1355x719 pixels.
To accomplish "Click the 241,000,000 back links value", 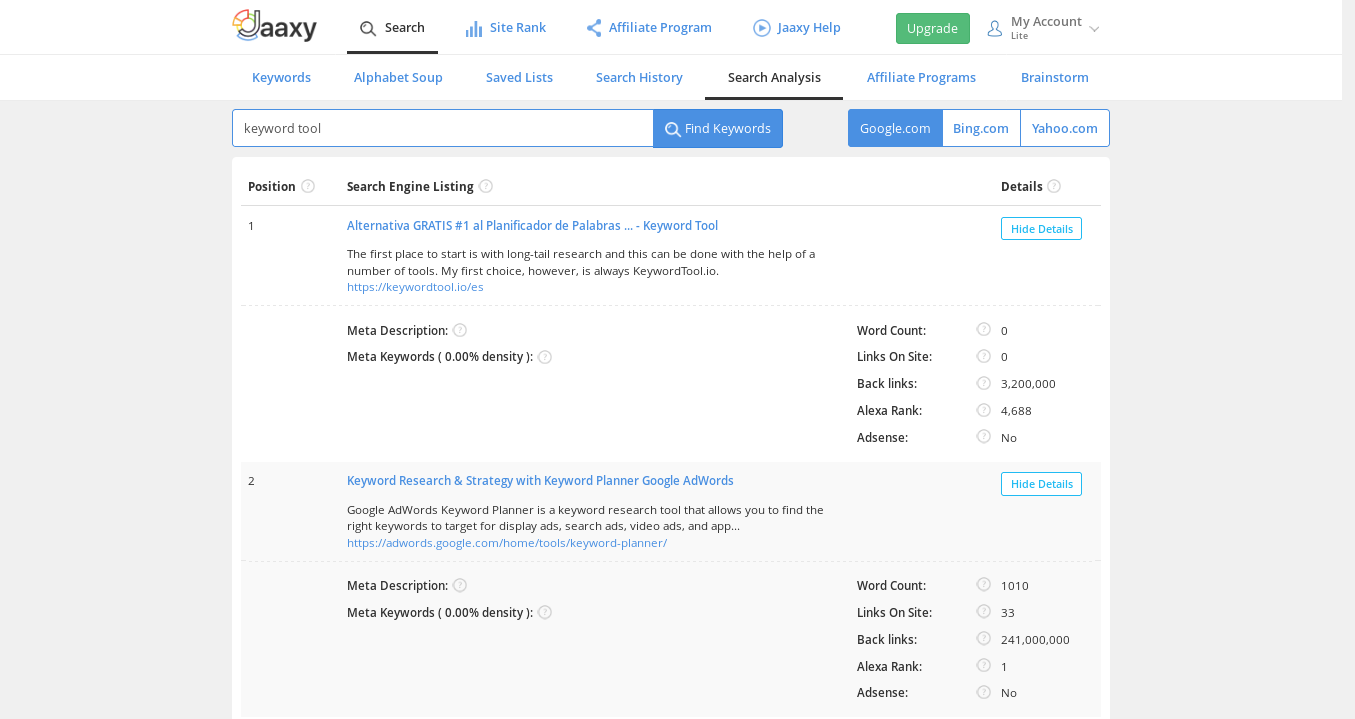I will (1035, 640).
